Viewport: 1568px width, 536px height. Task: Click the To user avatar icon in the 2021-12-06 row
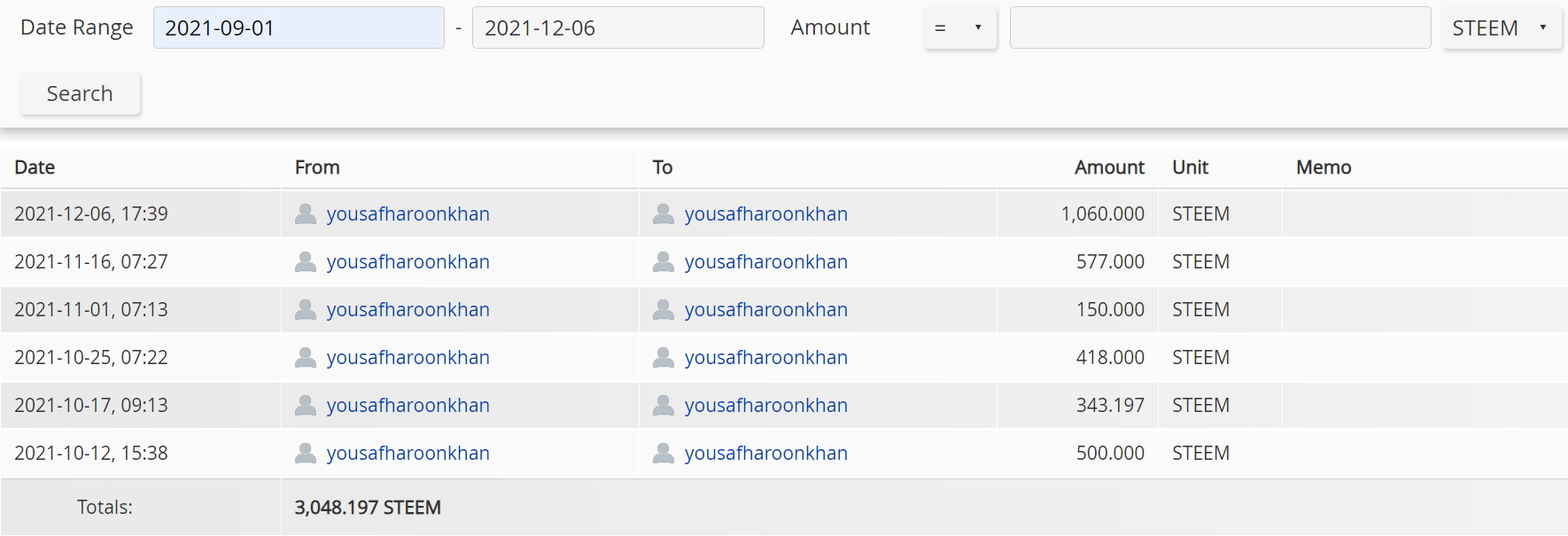point(664,214)
